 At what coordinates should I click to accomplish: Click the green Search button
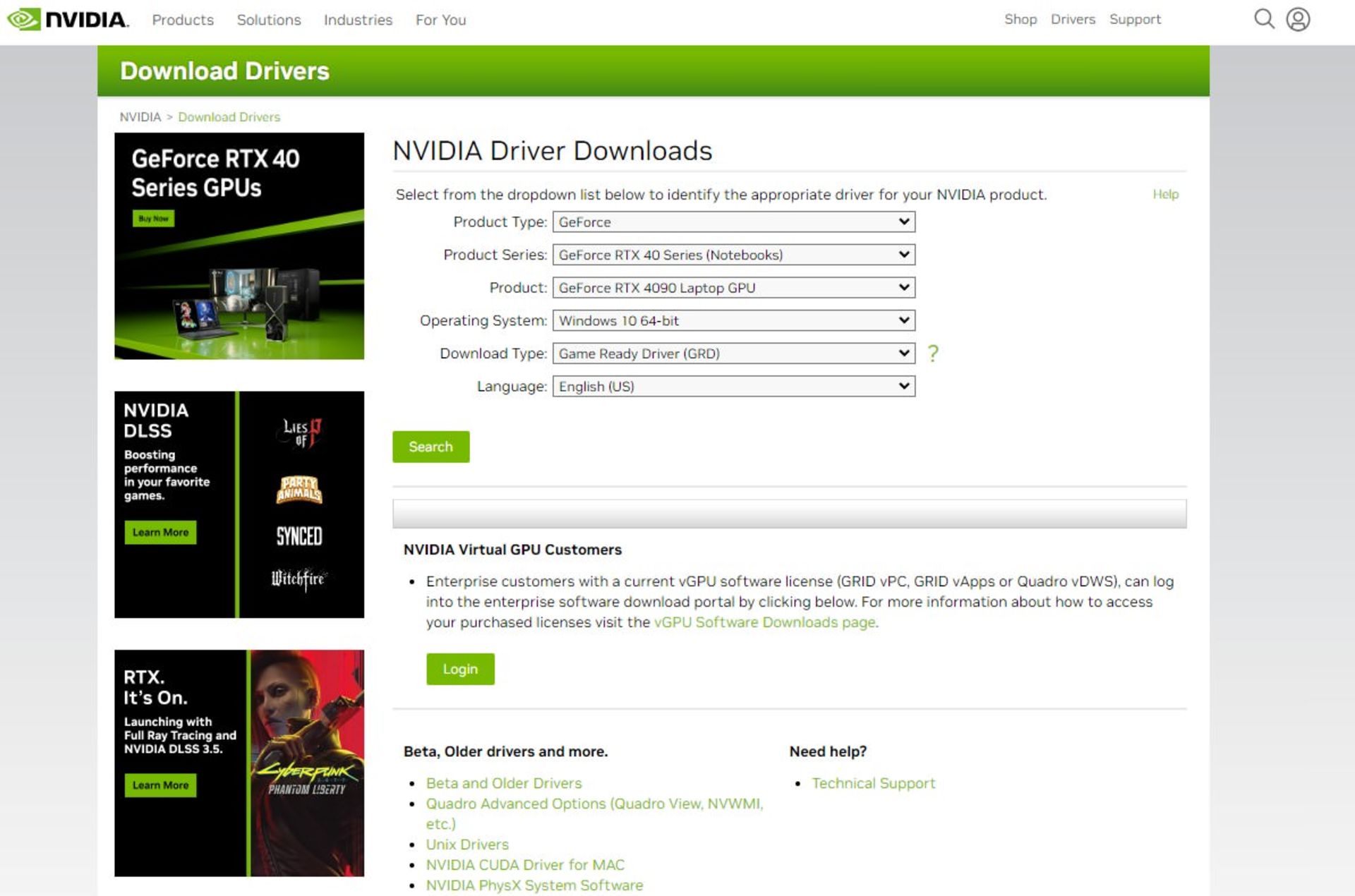point(430,447)
